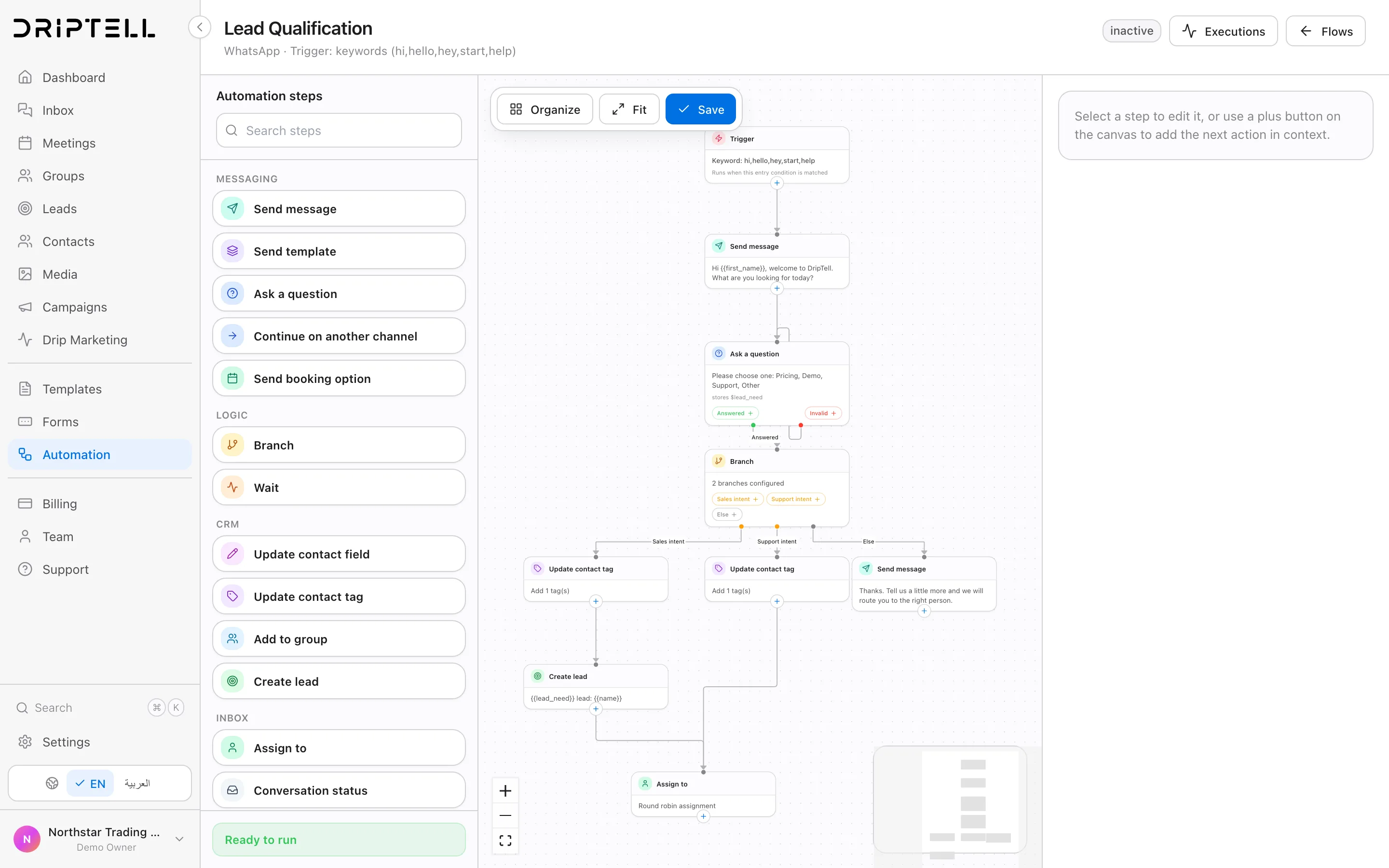This screenshot has width=1389, height=868.
Task: Collapse the sidebar with the chevron button
Action: [x=199, y=27]
